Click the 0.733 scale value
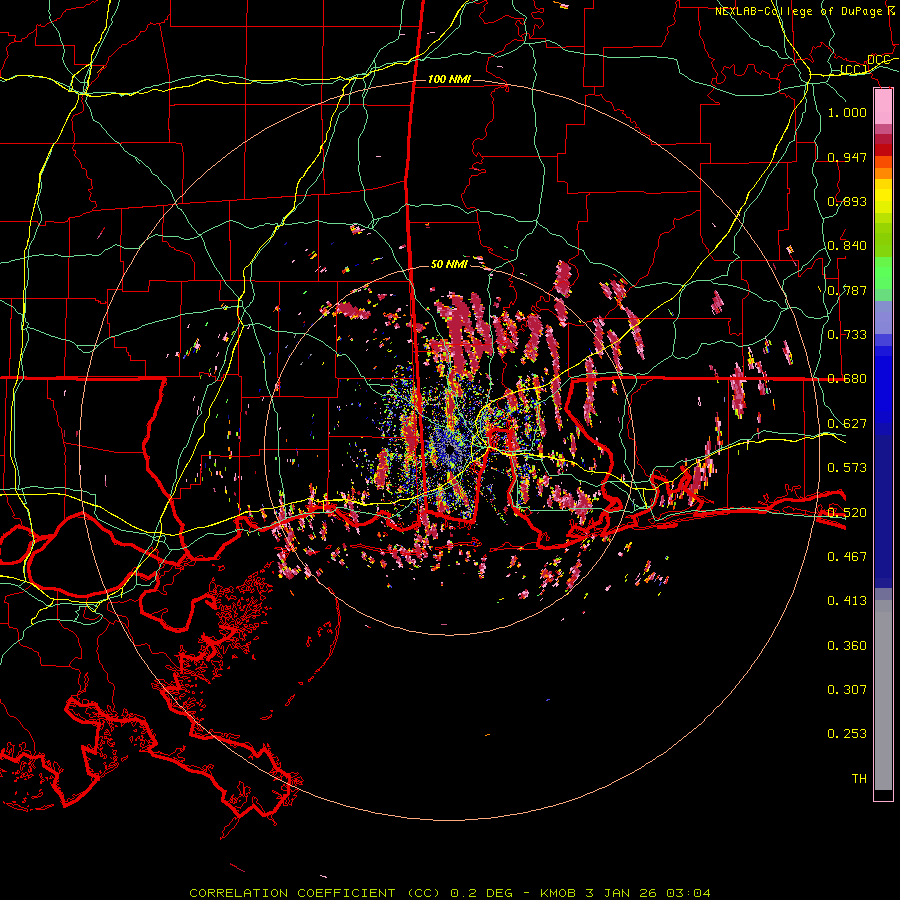 click(x=847, y=335)
